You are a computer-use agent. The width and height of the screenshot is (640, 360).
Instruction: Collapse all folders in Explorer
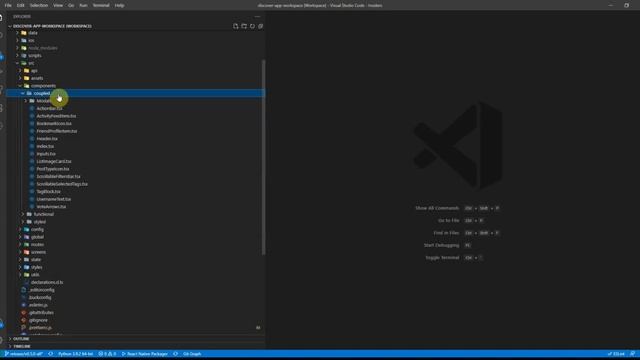[260, 26]
